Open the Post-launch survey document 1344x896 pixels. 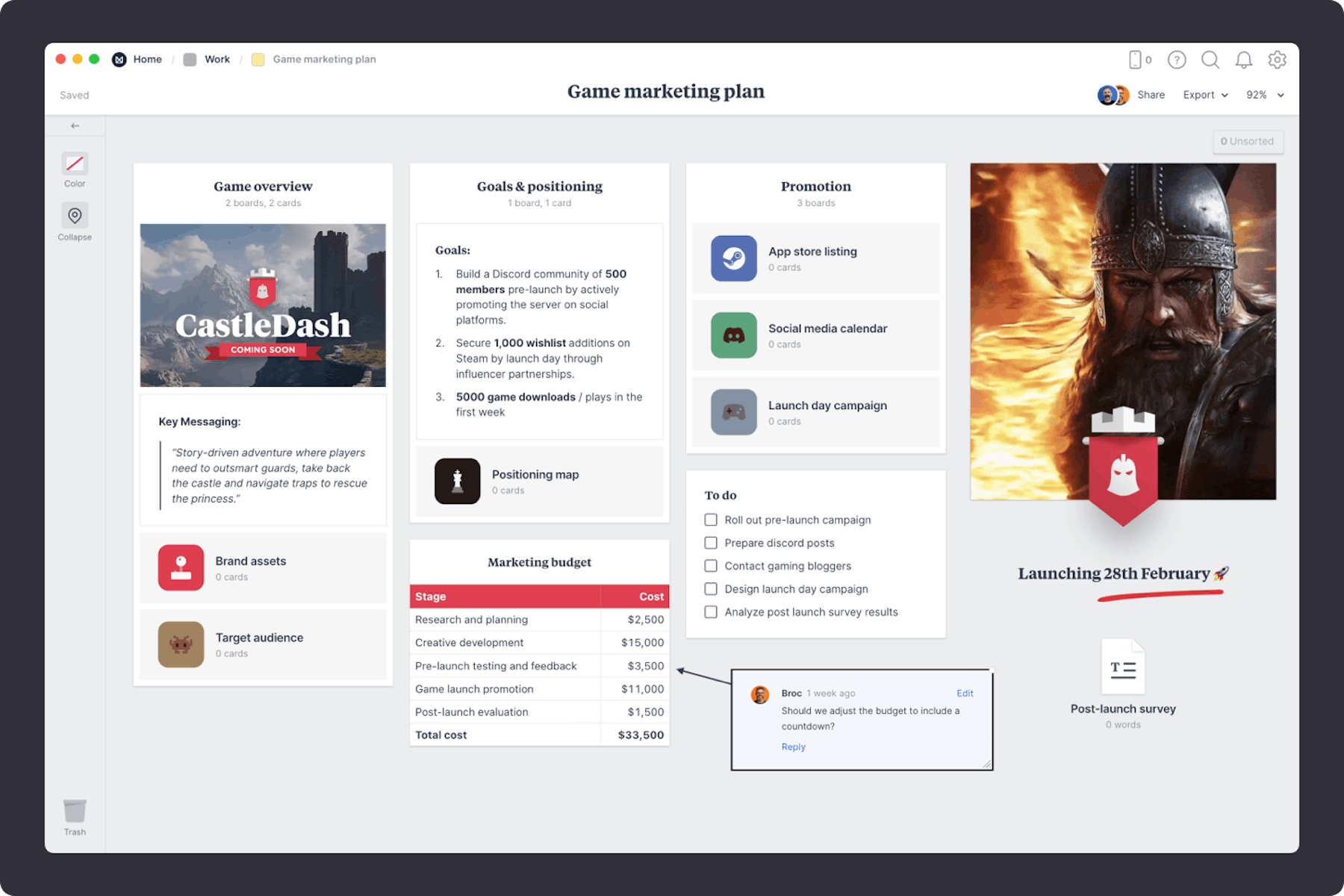click(1122, 667)
